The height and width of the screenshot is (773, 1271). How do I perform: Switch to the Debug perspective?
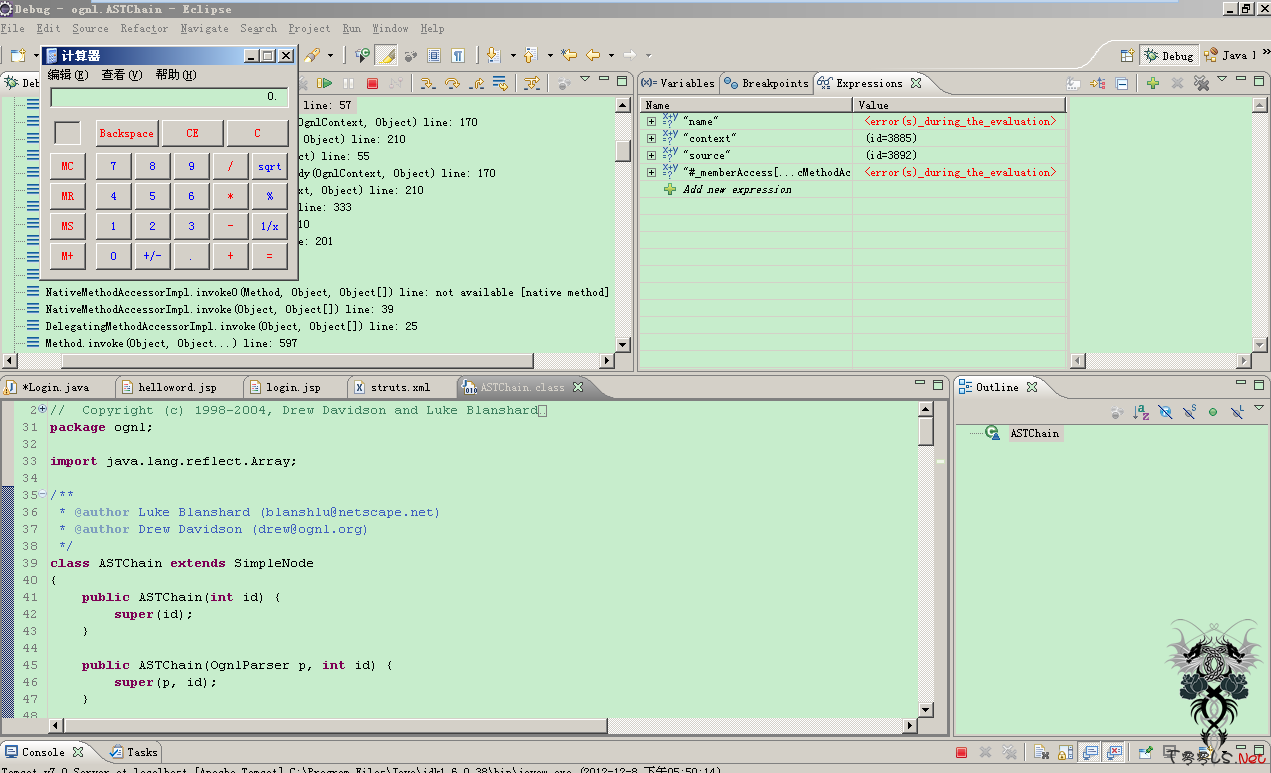1169,56
